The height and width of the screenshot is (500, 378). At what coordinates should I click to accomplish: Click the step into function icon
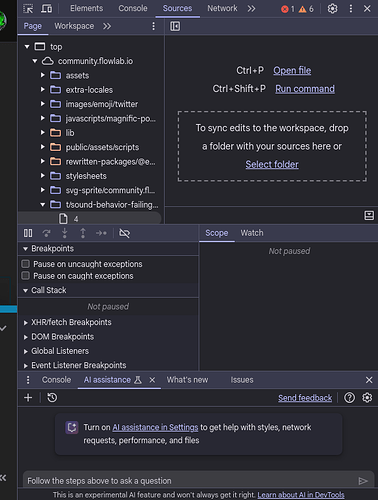pyautogui.click(x=65, y=233)
